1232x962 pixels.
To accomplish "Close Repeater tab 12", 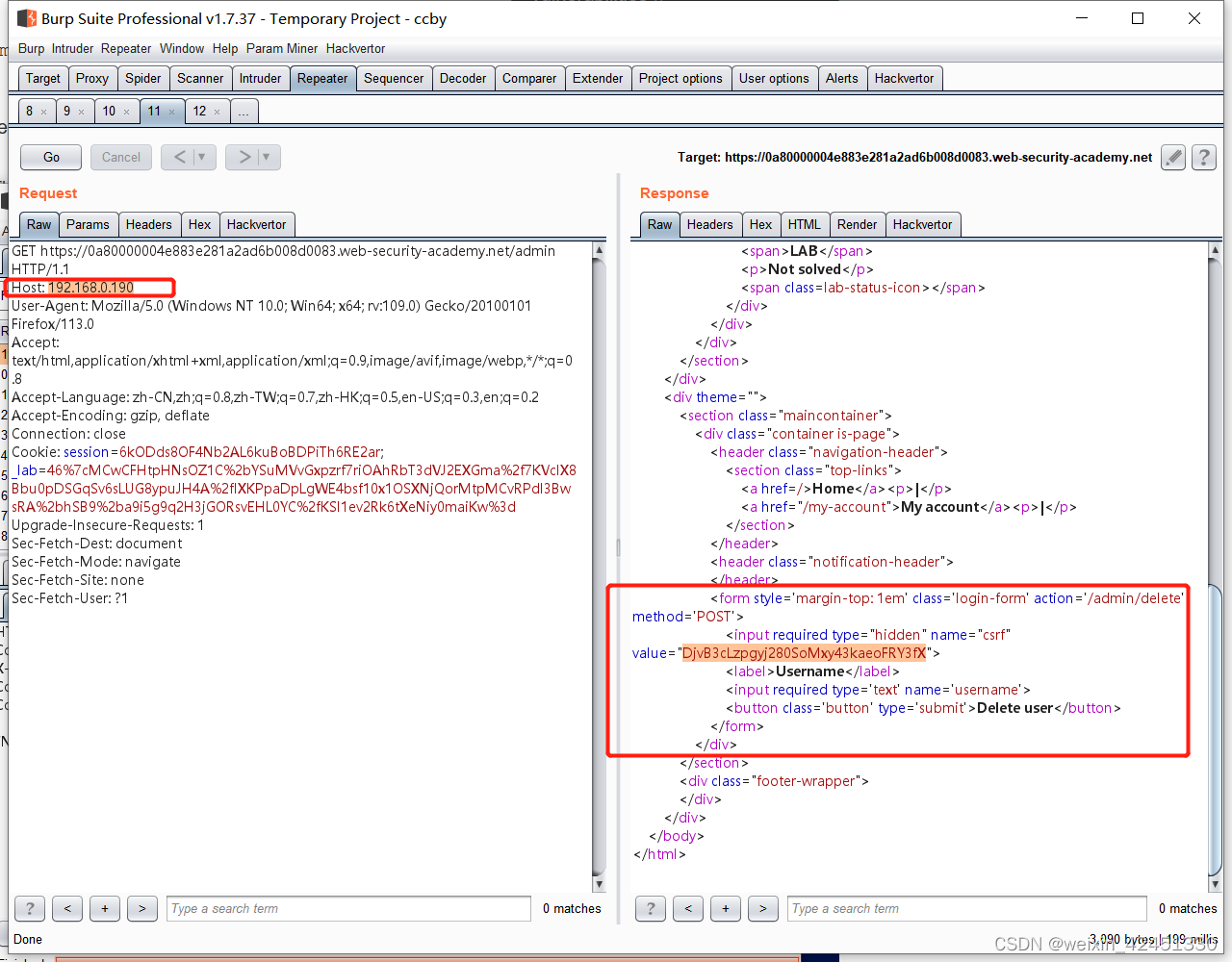I will [x=217, y=112].
